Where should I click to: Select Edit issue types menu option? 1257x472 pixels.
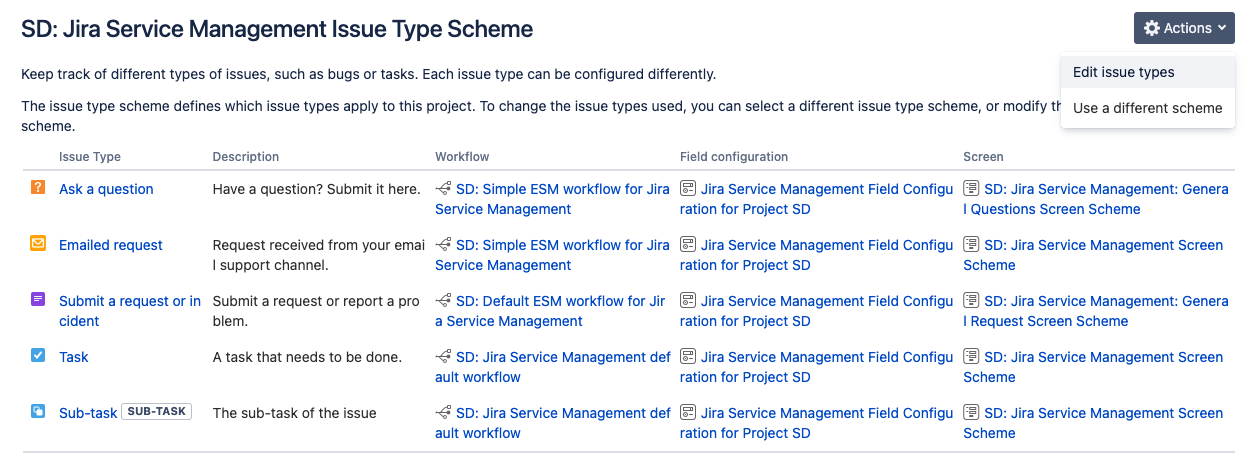[x=1123, y=72]
